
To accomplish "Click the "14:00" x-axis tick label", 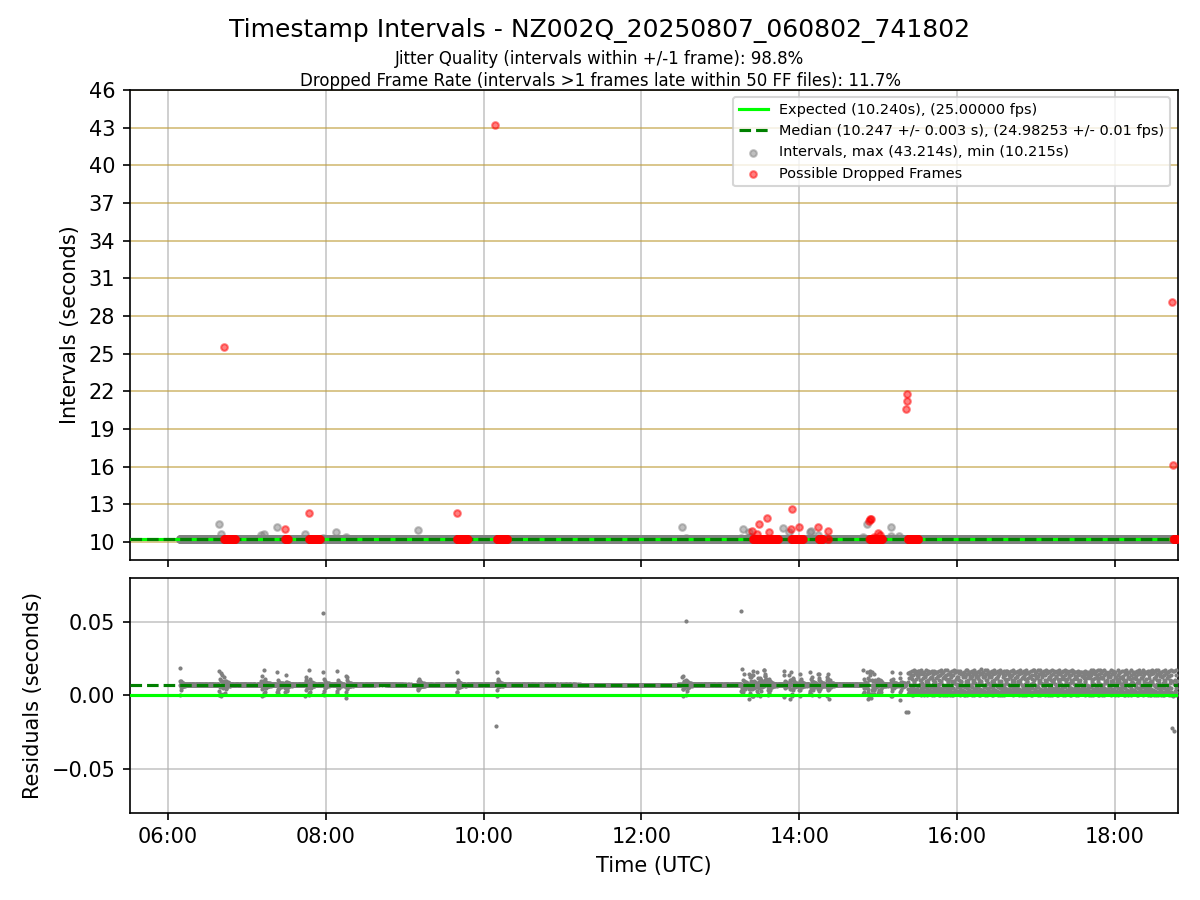I will (x=799, y=836).
